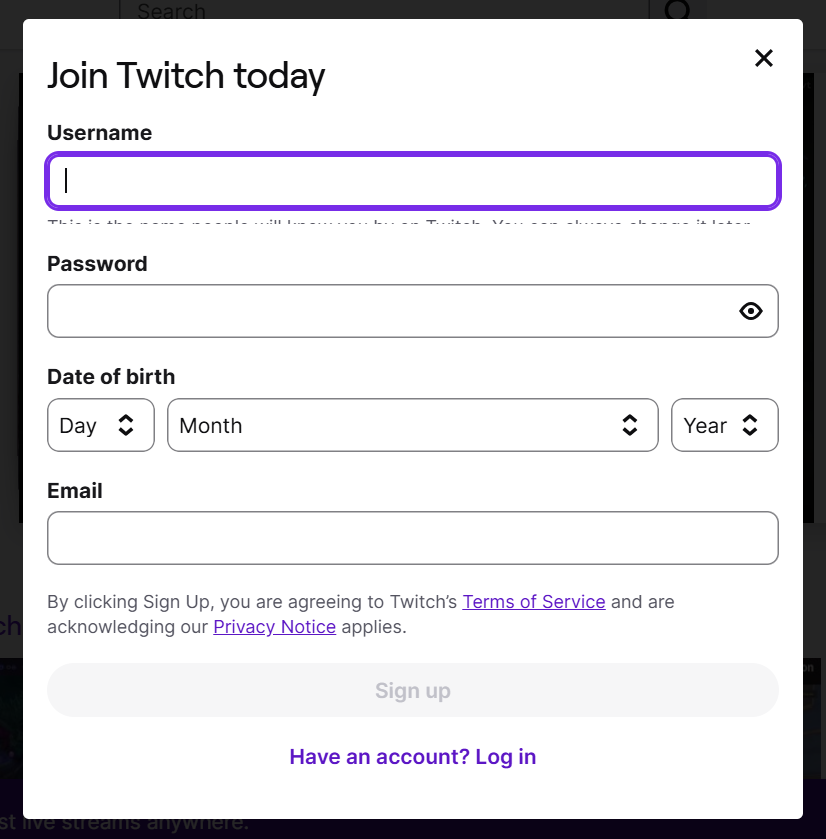Toggle password visibility eye icon
This screenshot has height=839, width=826.
coord(751,311)
